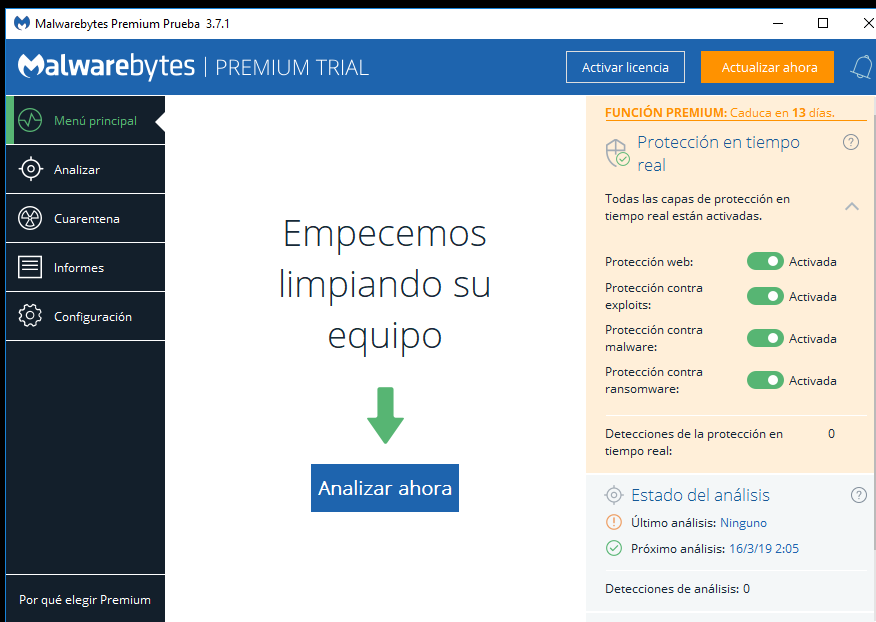This screenshot has height=622, width=876.
Task: Open the Próximo análisis date link
Action: tap(764, 548)
